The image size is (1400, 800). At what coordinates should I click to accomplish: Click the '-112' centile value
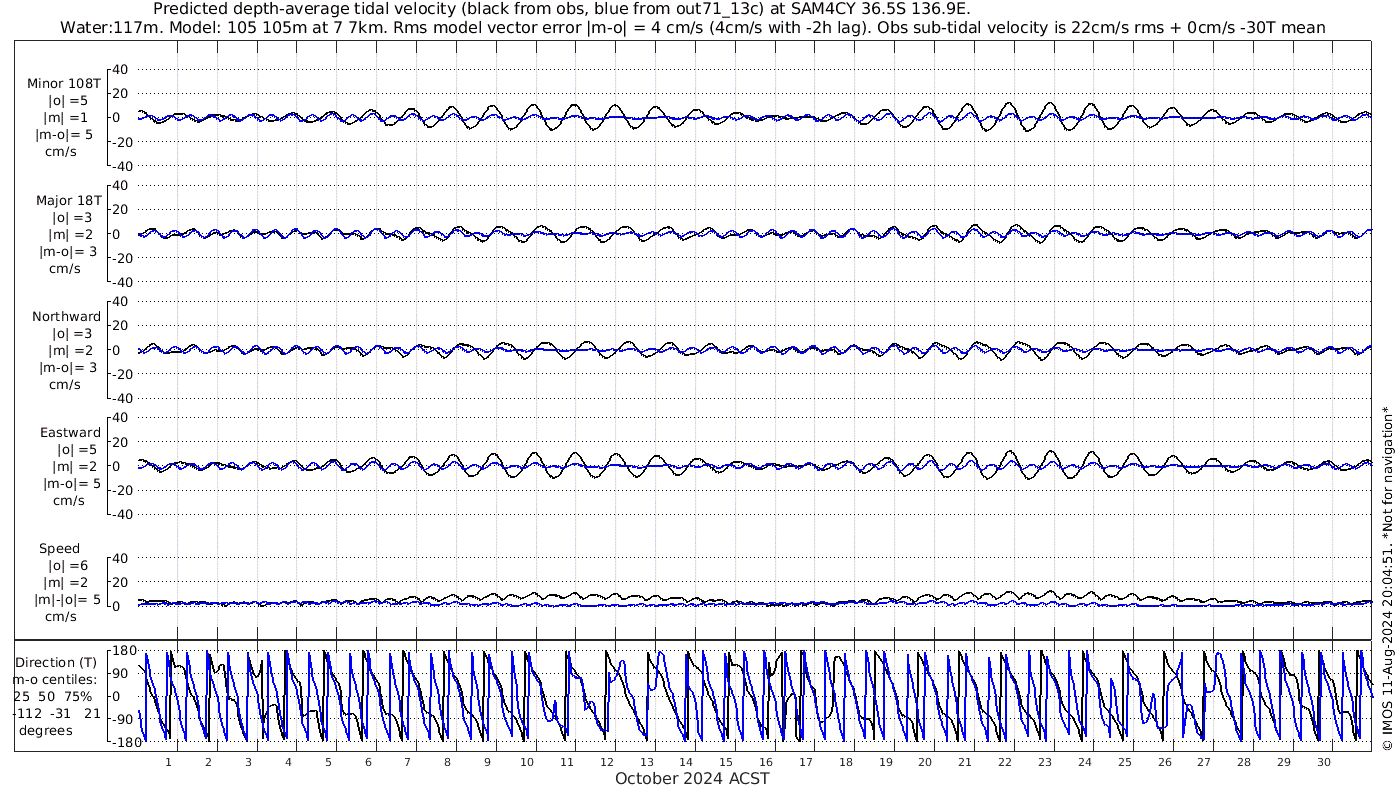(x=27, y=713)
